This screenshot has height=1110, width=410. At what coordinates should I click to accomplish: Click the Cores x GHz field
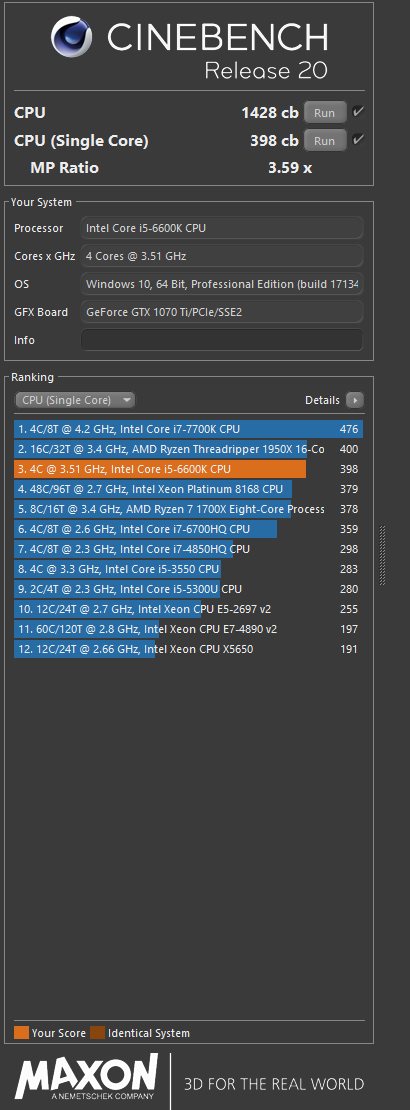pyautogui.click(x=222, y=256)
